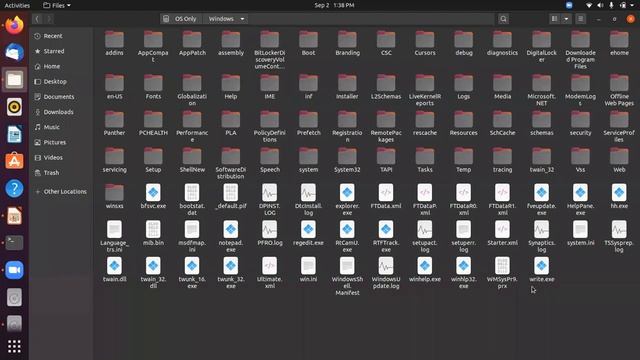
Task: Open Rhythmbox music player in dock
Action: click(14, 107)
